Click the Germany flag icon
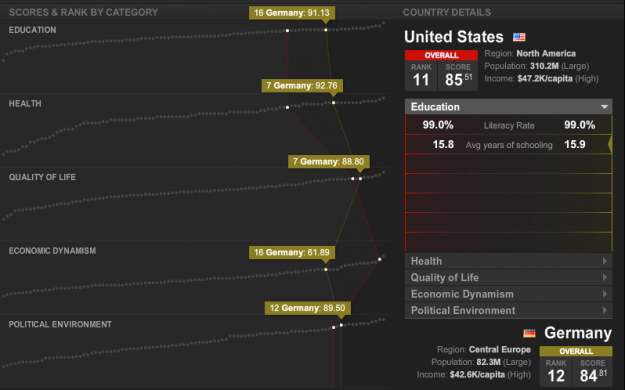The width and height of the screenshot is (625, 390). pyautogui.click(x=529, y=333)
